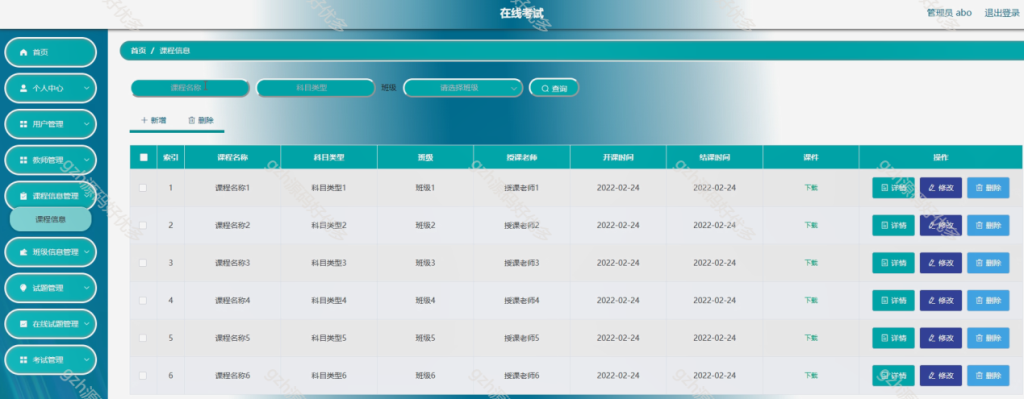
Task: Click table cell 科目类型5
Action: pyautogui.click(x=328, y=338)
